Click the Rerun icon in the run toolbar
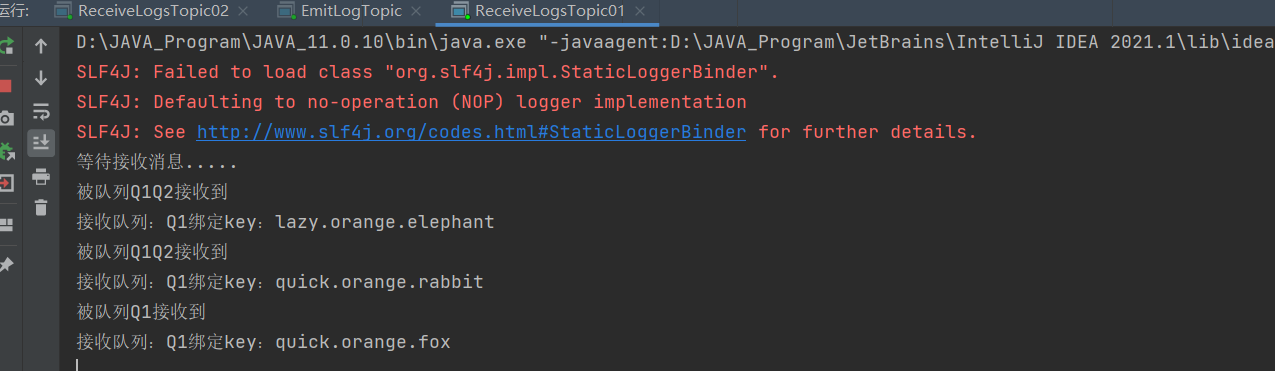The image size is (1275, 371). 5,46
